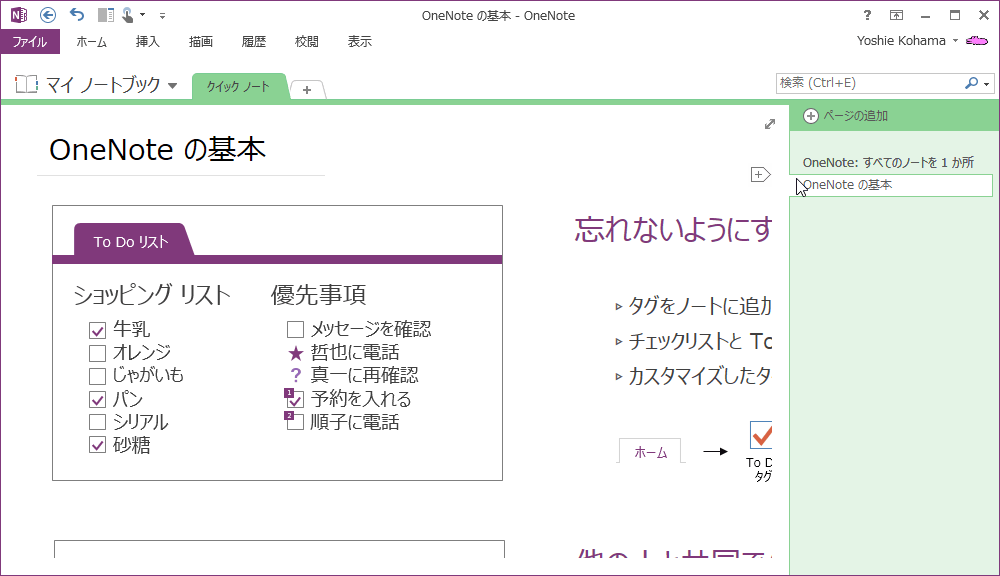Click the 忘れないようにす heading
The width and height of the screenshot is (1000, 576).
(x=673, y=229)
